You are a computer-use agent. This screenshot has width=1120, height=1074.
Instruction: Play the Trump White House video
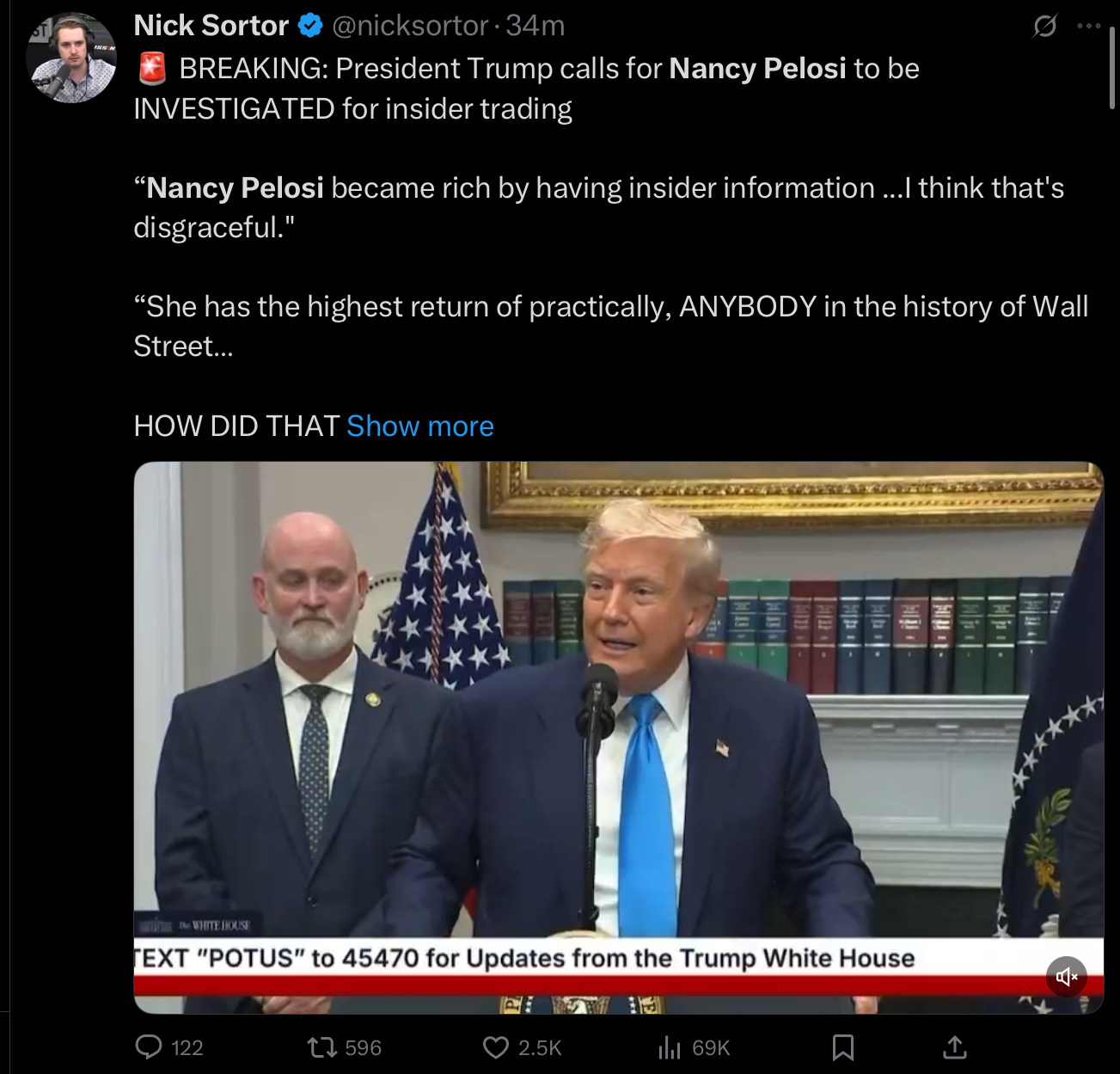(618, 737)
